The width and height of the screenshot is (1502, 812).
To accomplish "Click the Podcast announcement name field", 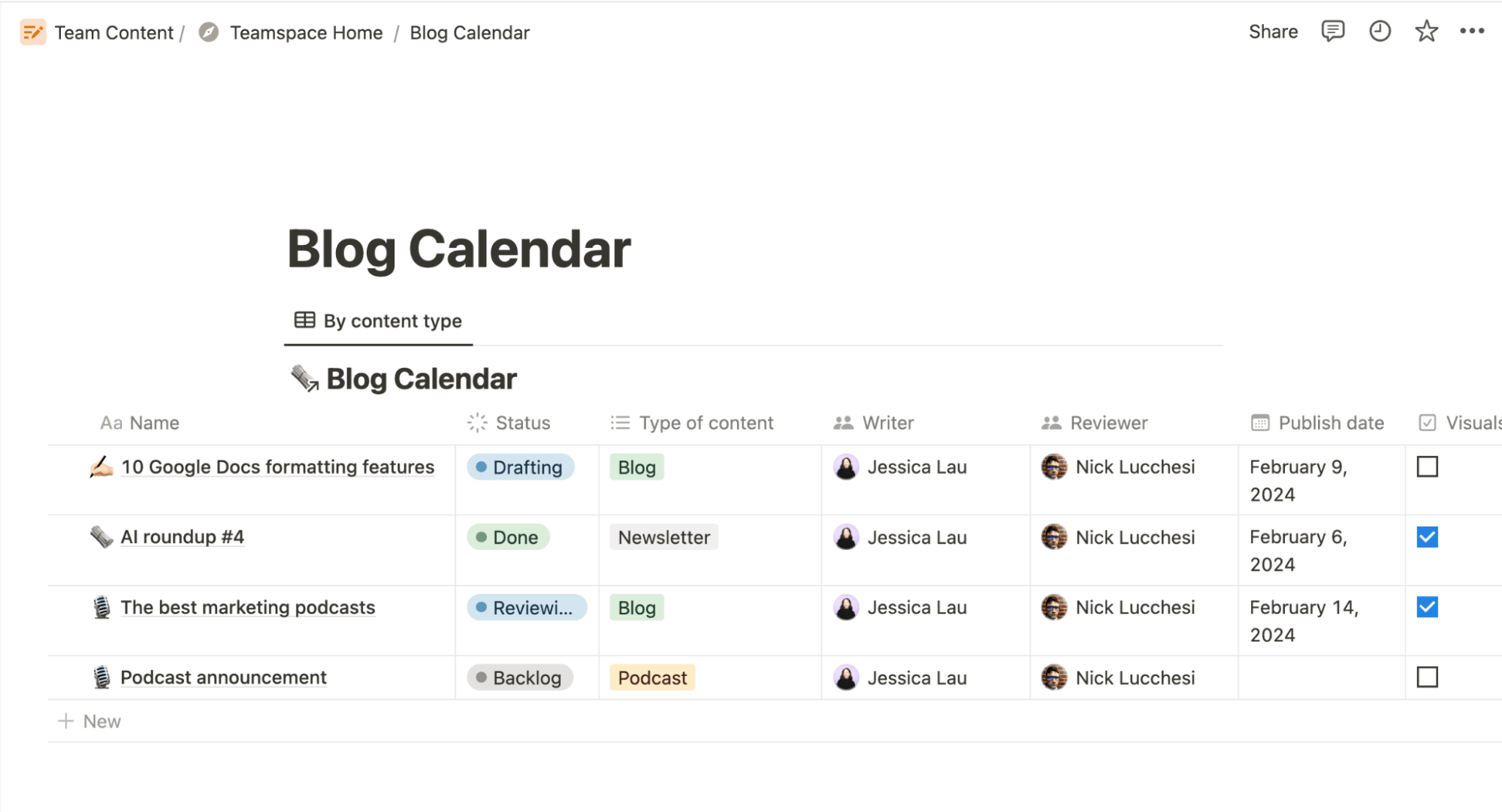I will (x=222, y=677).
